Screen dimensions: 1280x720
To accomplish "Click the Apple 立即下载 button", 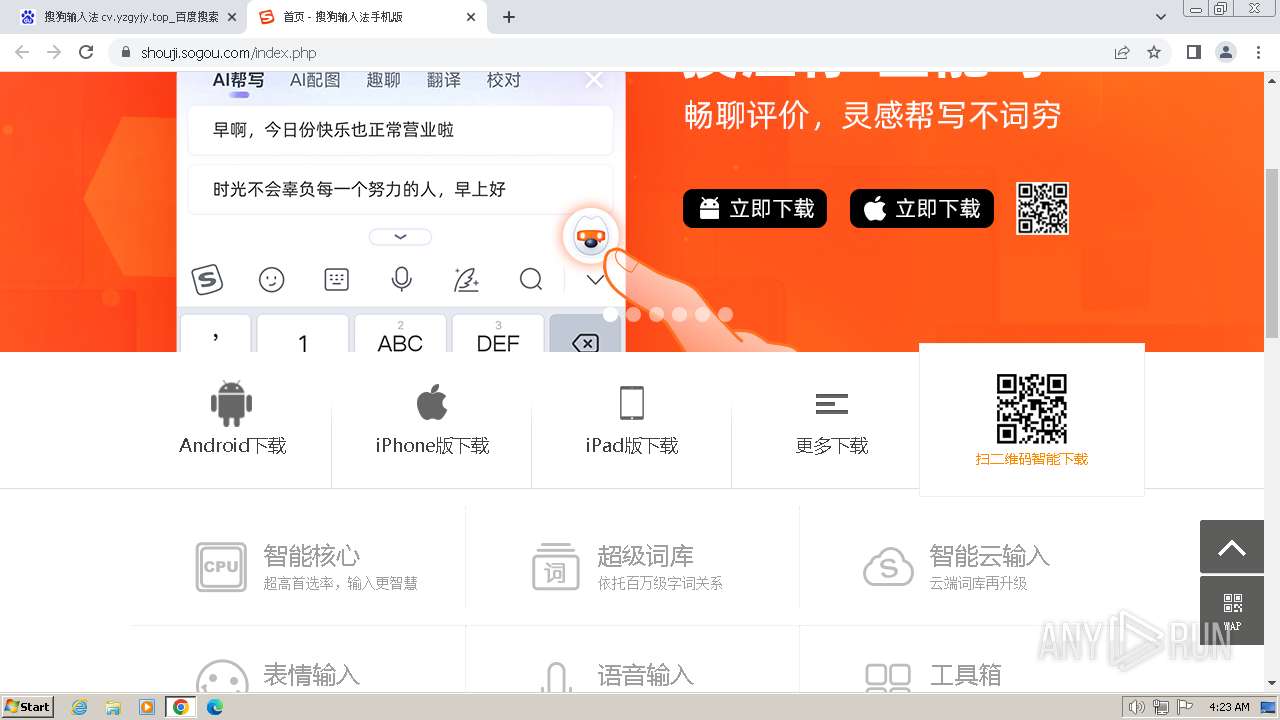I will tap(922, 208).
